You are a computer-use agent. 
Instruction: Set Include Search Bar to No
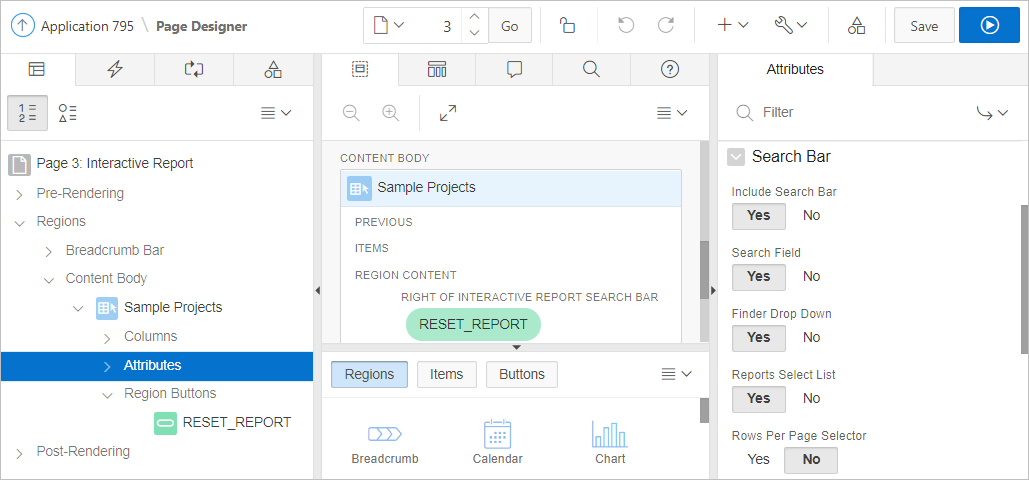[811, 215]
